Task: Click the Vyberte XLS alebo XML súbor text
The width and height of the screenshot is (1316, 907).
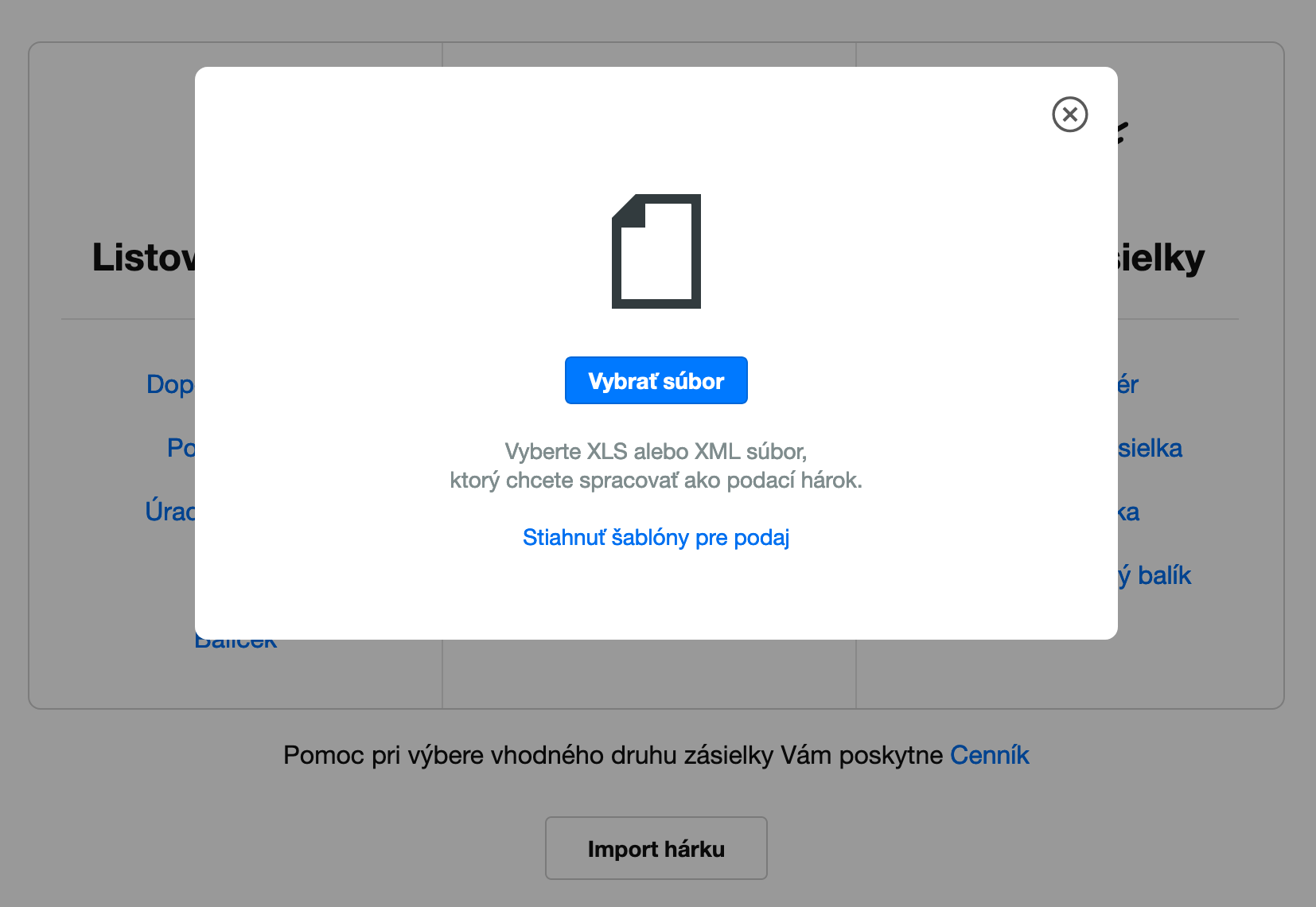Action: click(x=656, y=452)
